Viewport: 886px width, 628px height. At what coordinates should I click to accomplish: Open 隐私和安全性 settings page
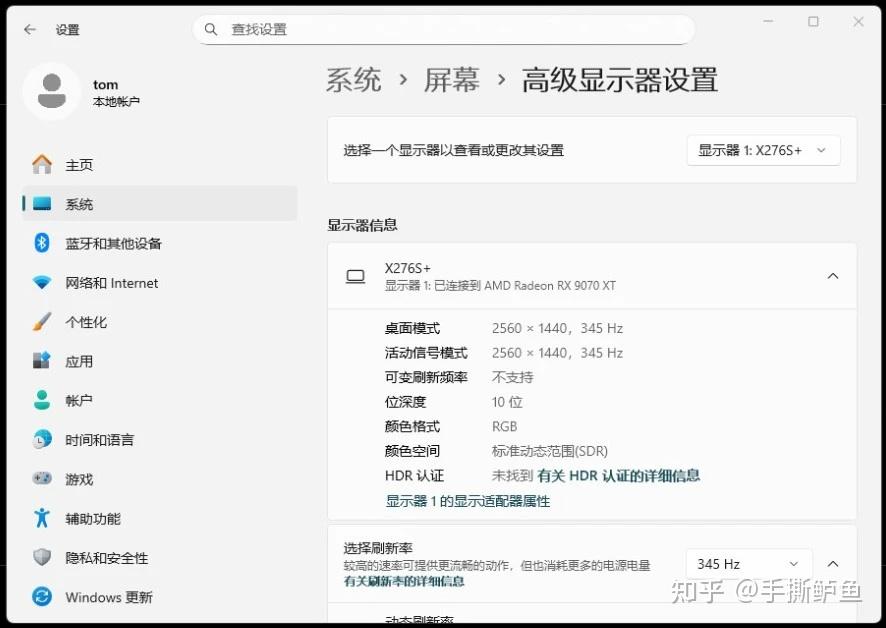pos(160,557)
